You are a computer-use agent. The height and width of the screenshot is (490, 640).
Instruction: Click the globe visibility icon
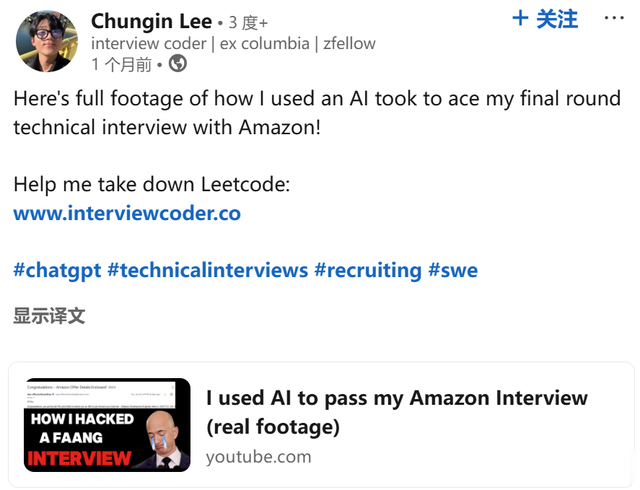(178, 65)
